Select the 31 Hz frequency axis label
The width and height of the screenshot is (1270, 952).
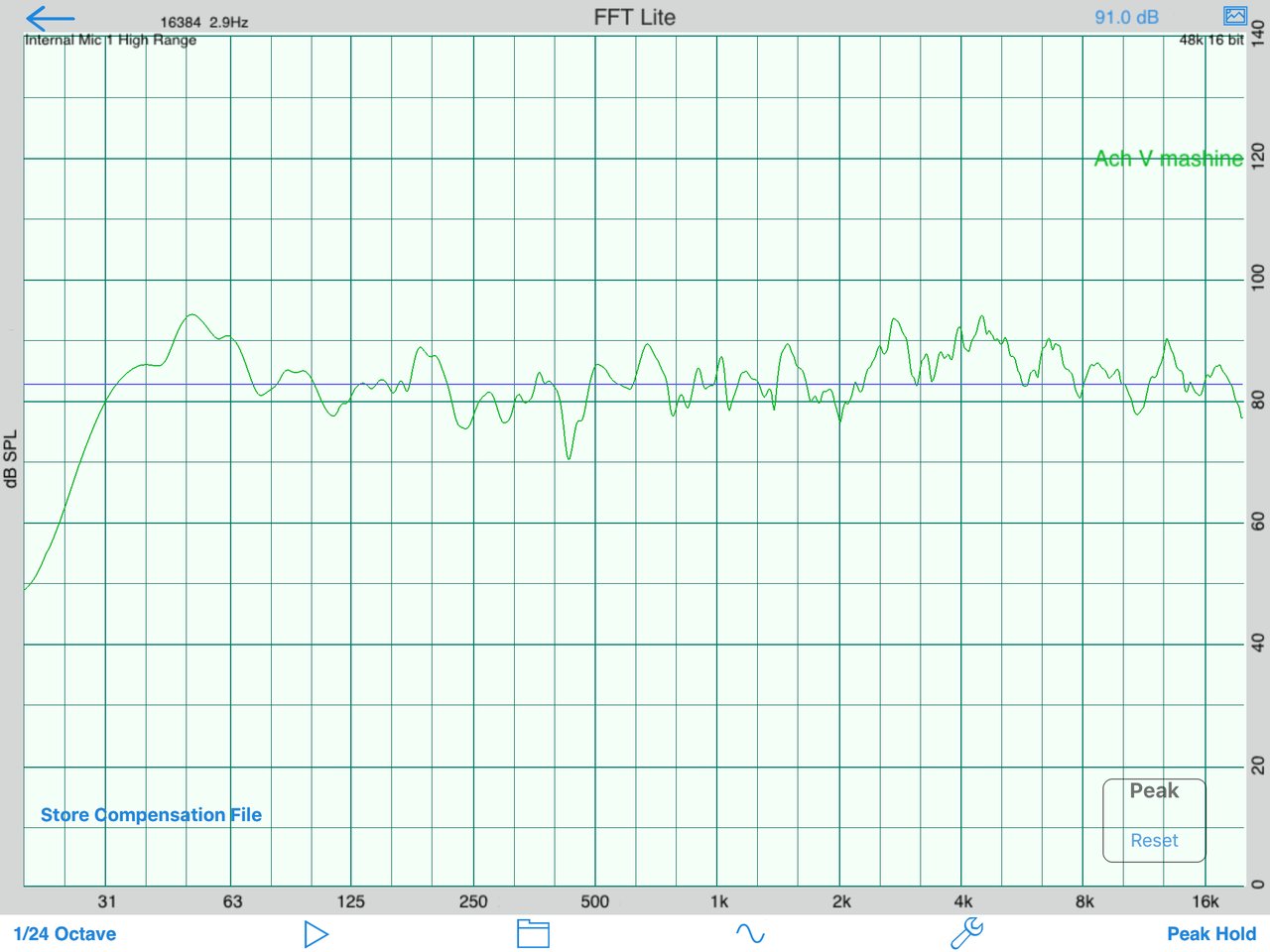(x=107, y=901)
